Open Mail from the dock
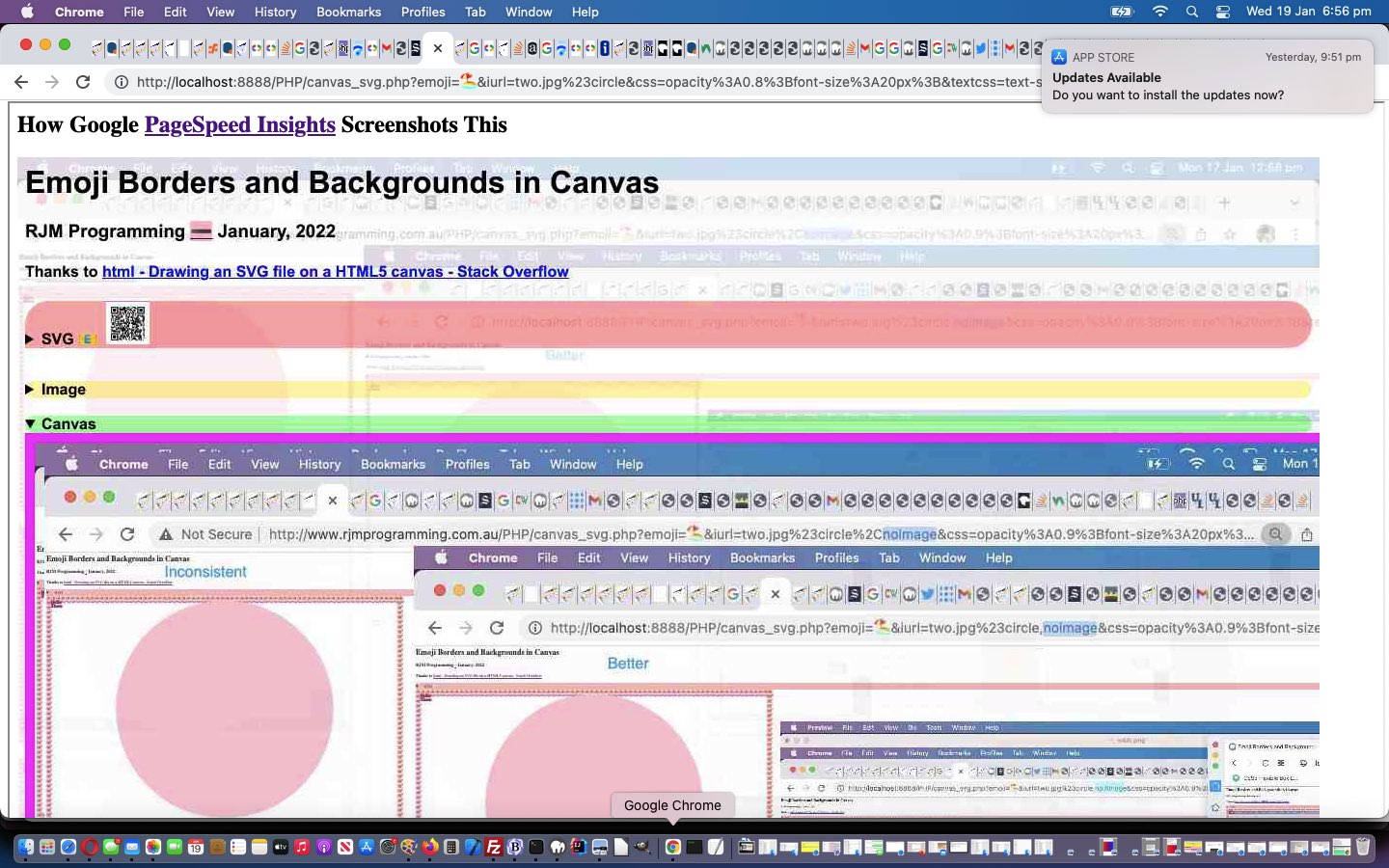Image resolution: width=1389 pixels, height=868 pixels. [x=132, y=848]
